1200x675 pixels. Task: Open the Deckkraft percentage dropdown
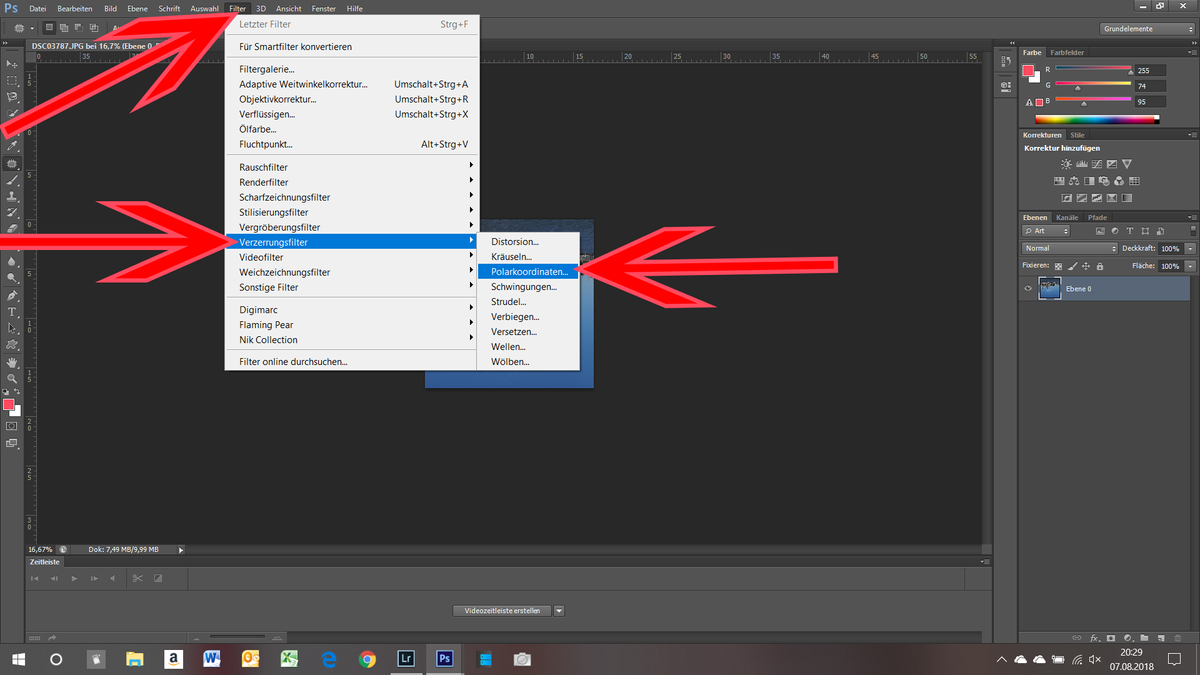tap(1190, 248)
